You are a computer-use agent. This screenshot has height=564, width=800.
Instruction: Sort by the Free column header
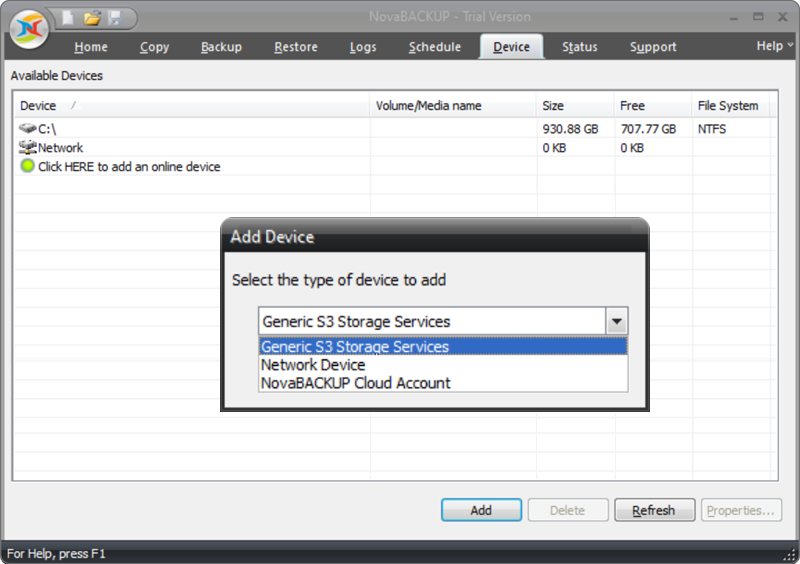click(x=653, y=106)
